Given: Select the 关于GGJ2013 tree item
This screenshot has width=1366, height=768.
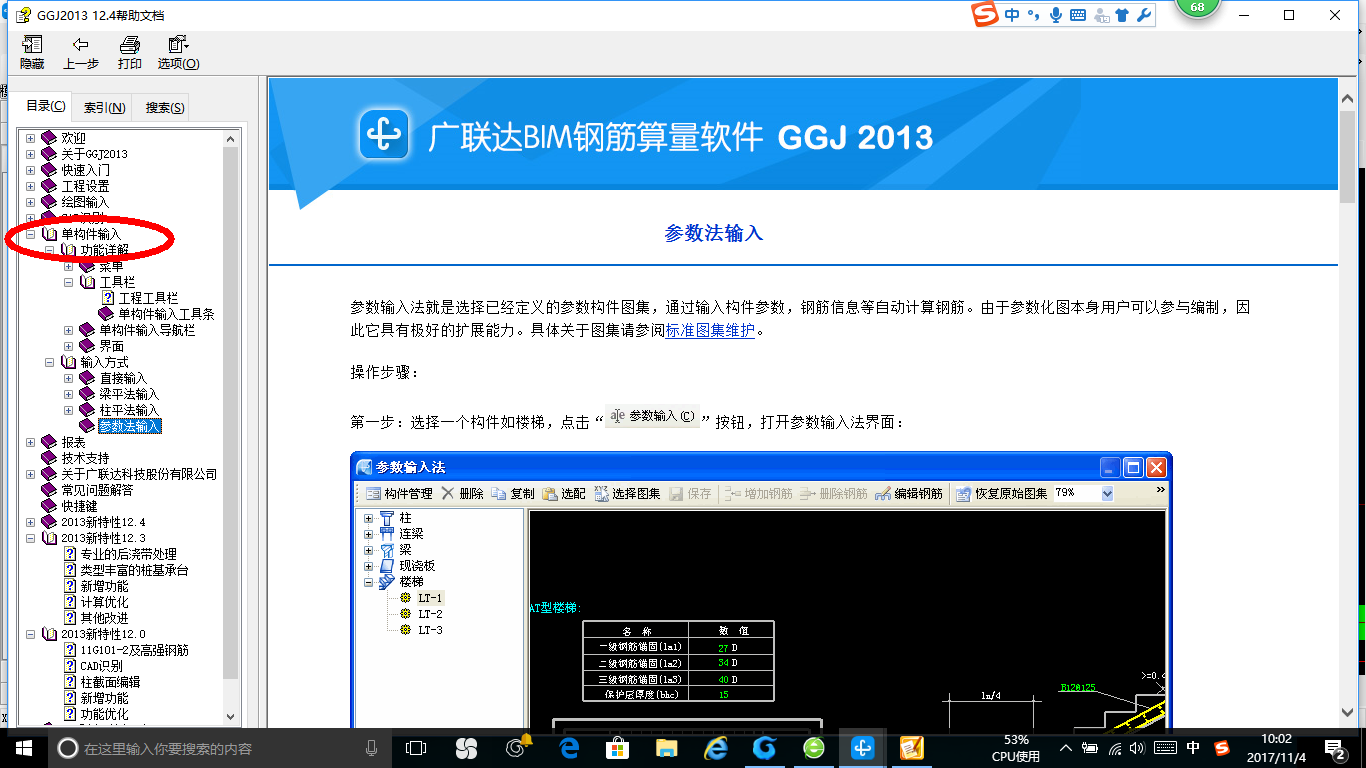Looking at the screenshot, I should pyautogui.click(x=94, y=154).
